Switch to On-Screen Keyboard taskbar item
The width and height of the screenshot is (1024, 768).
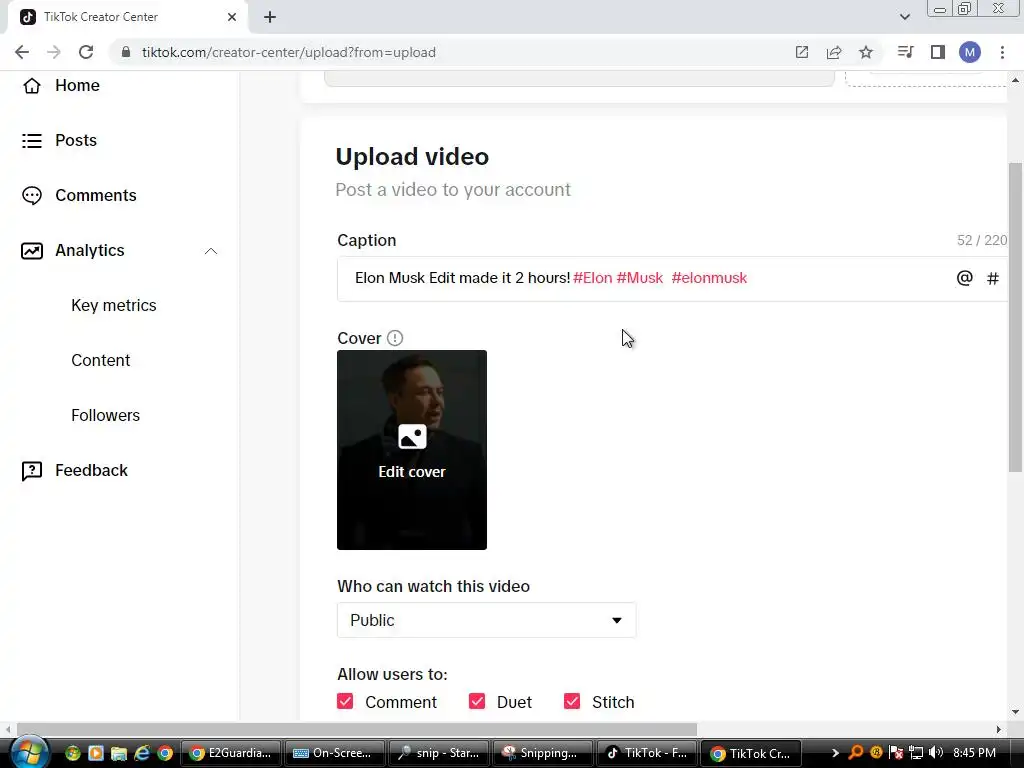pos(334,753)
